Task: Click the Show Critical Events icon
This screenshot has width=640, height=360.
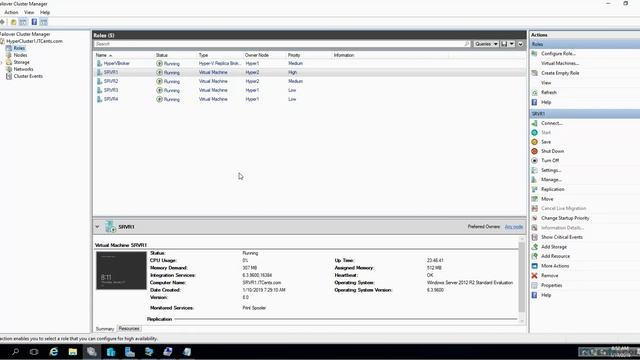Action: (534, 237)
